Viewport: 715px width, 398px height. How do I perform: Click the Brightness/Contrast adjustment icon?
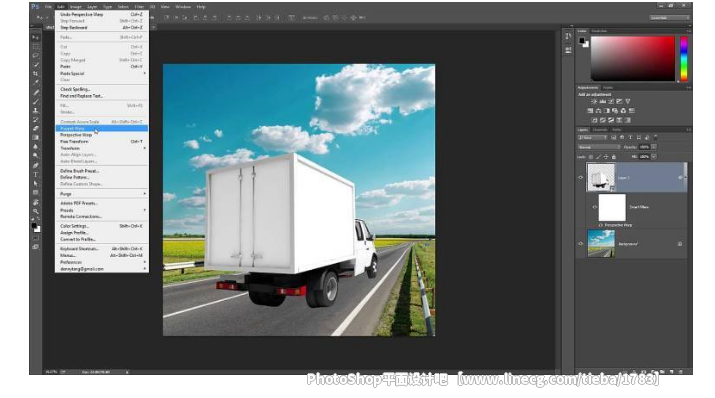(594, 102)
